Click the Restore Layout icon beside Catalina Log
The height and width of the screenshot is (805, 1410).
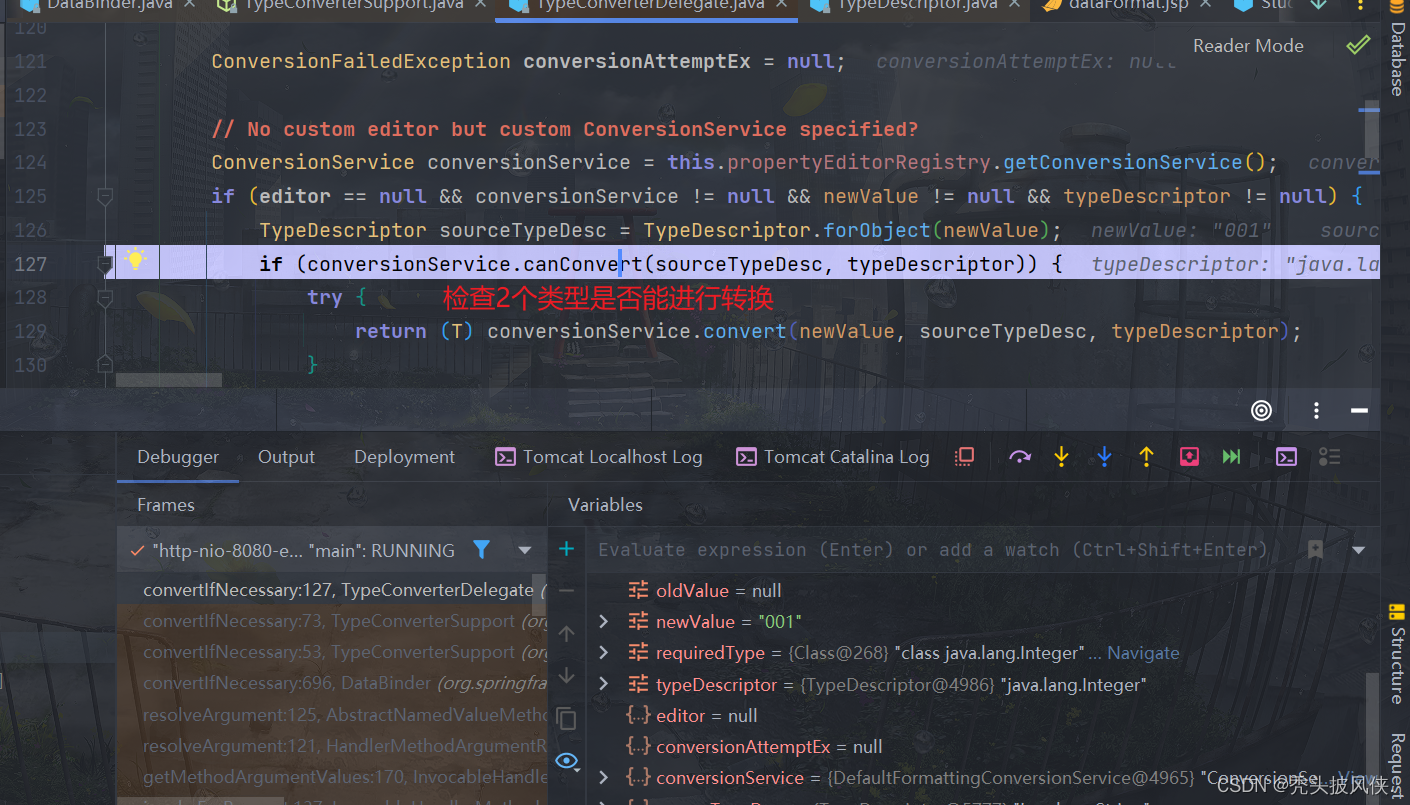pyautogui.click(x=964, y=457)
